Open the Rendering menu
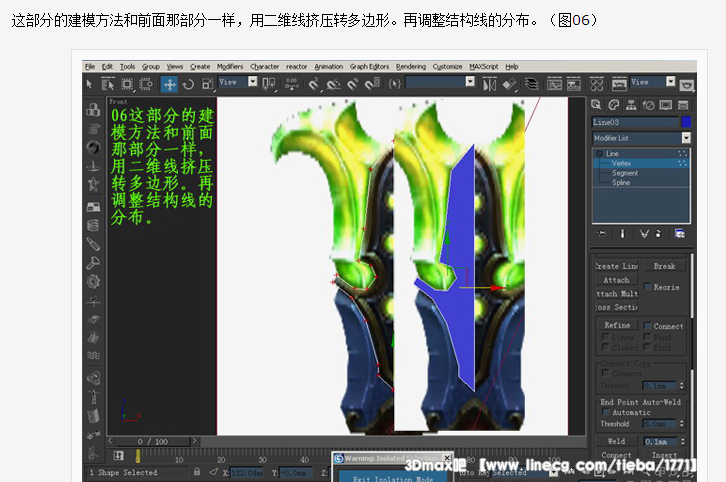This screenshot has height=482, width=726. (411, 67)
